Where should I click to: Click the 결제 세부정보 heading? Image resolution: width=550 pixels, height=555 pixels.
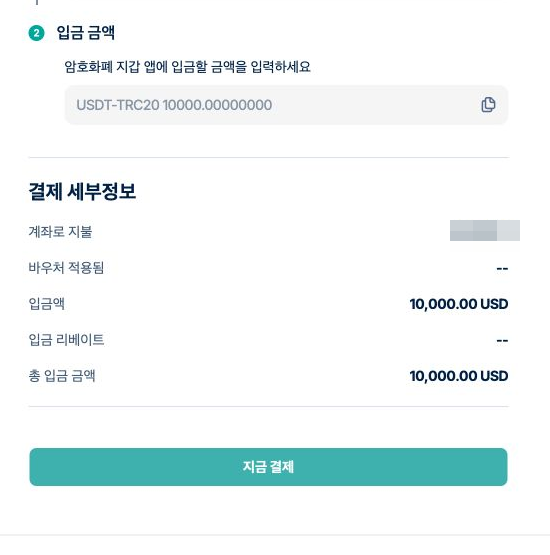coord(82,191)
